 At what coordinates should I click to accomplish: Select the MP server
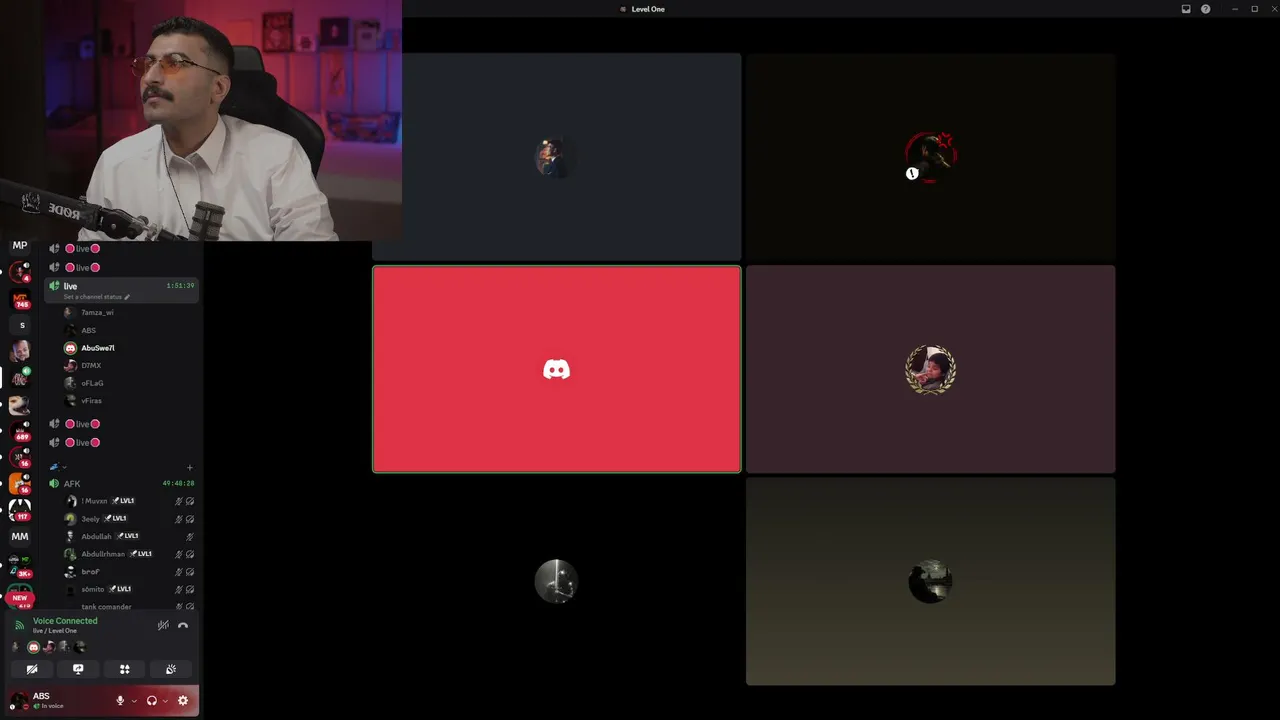(20, 245)
